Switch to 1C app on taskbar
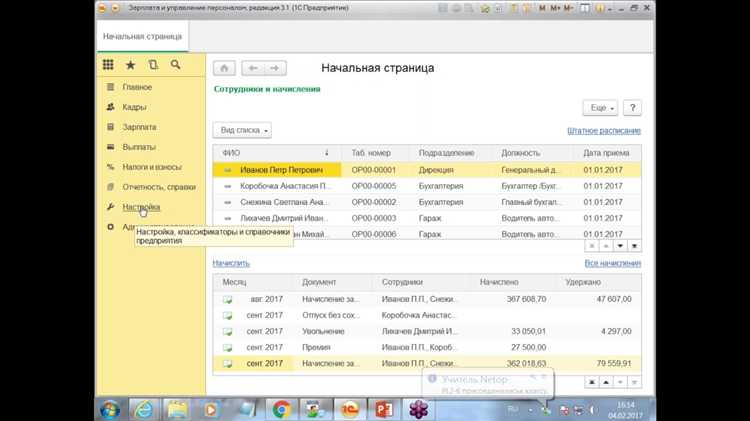This screenshot has width=750, height=421. point(350,410)
